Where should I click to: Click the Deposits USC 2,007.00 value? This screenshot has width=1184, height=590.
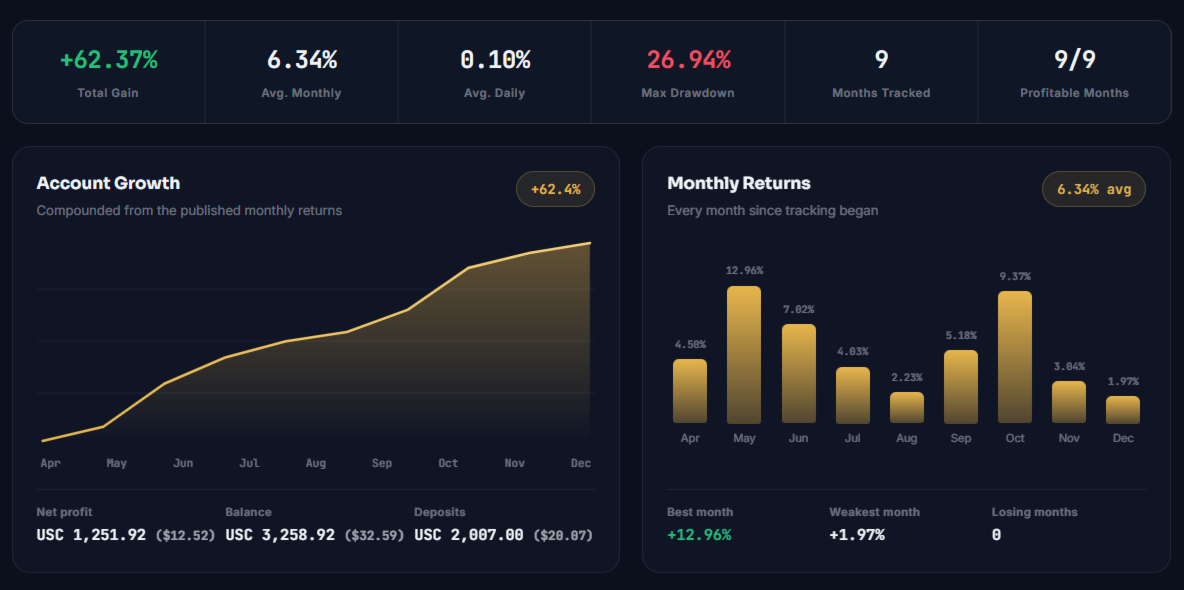coord(468,535)
